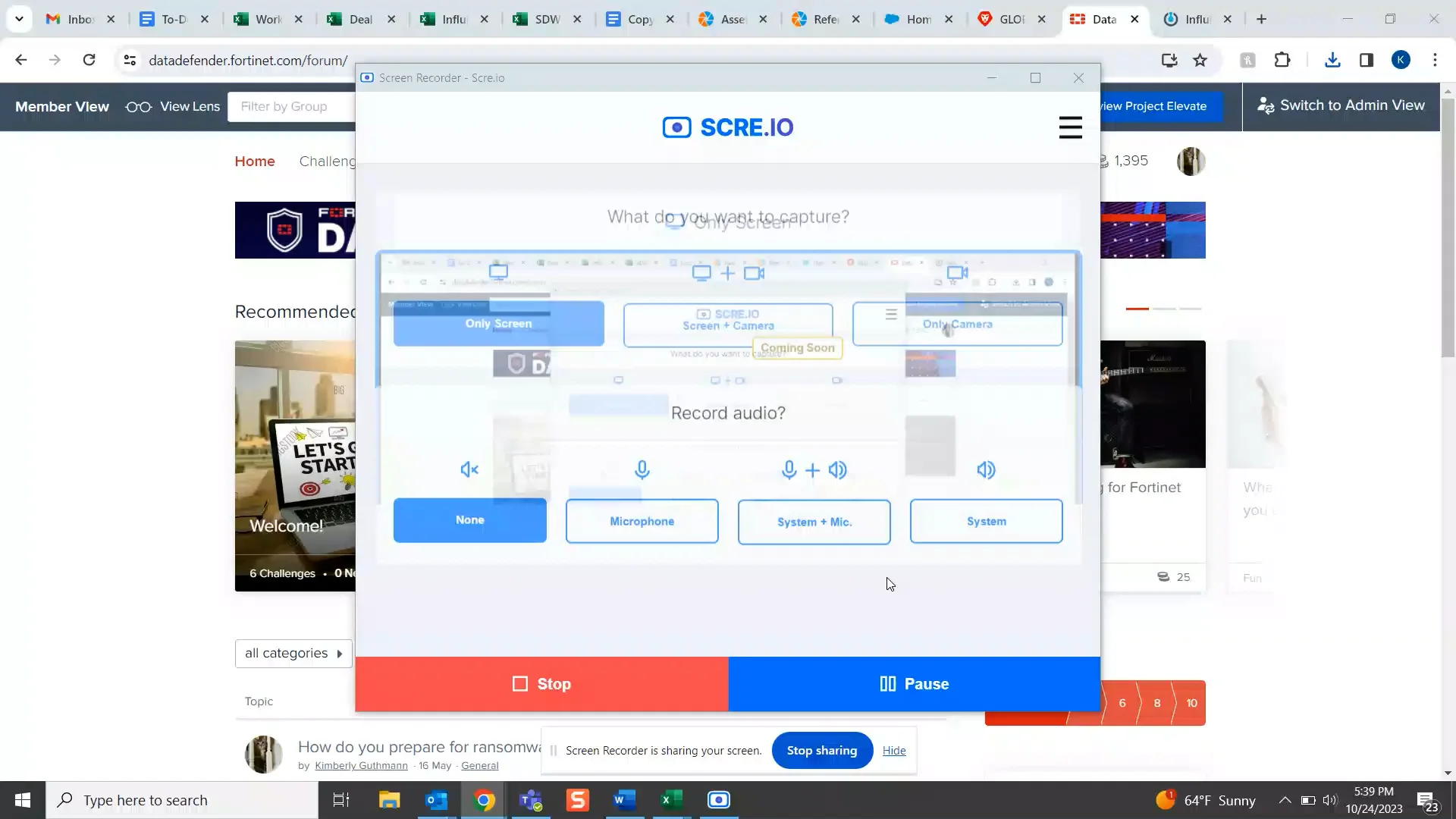Open the Scre.io hamburger menu

pyautogui.click(x=1070, y=127)
